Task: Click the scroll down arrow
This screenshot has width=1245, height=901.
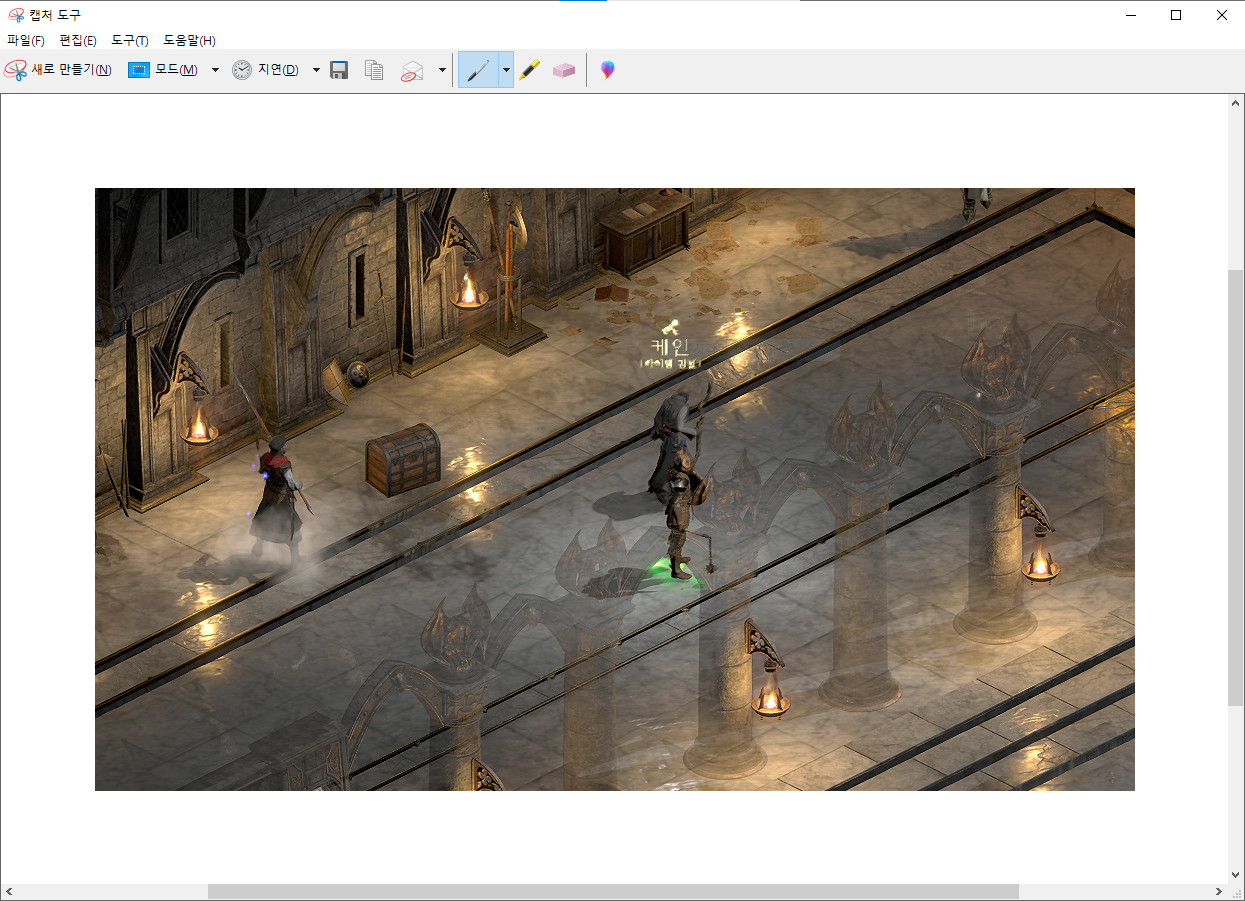Action: coord(1236,874)
